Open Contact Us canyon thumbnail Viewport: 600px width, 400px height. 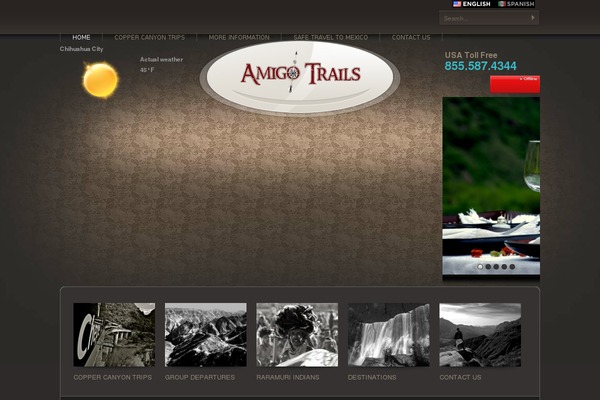point(480,335)
